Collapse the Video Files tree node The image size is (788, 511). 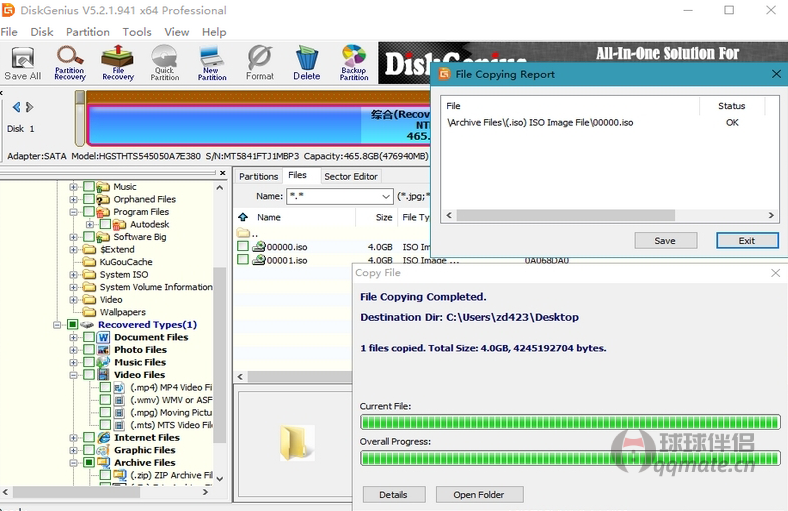[x=73, y=375]
